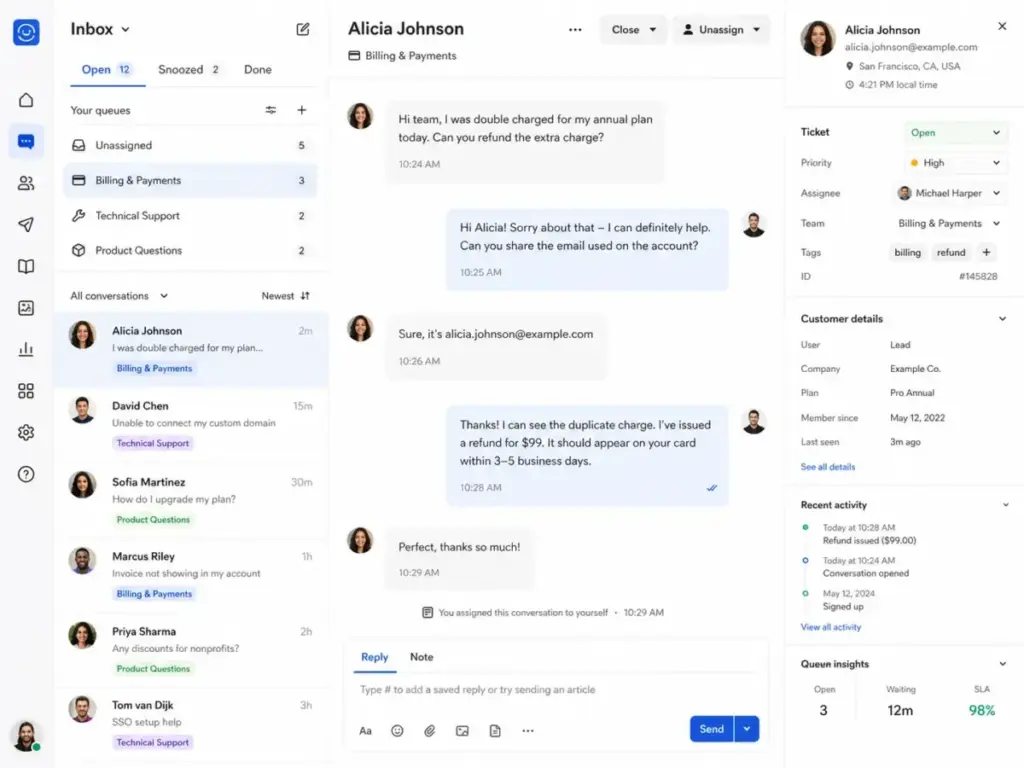The width and height of the screenshot is (1024, 768).
Task: Open the Reports bar chart icon
Action: (26, 349)
